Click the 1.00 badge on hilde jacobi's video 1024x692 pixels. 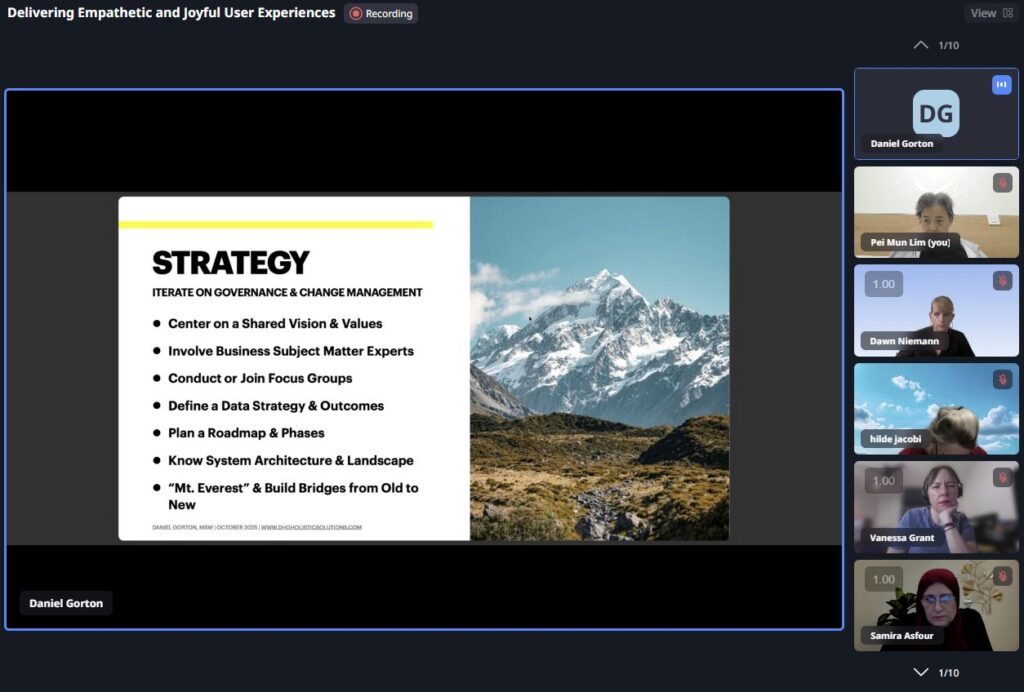tap(883, 382)
